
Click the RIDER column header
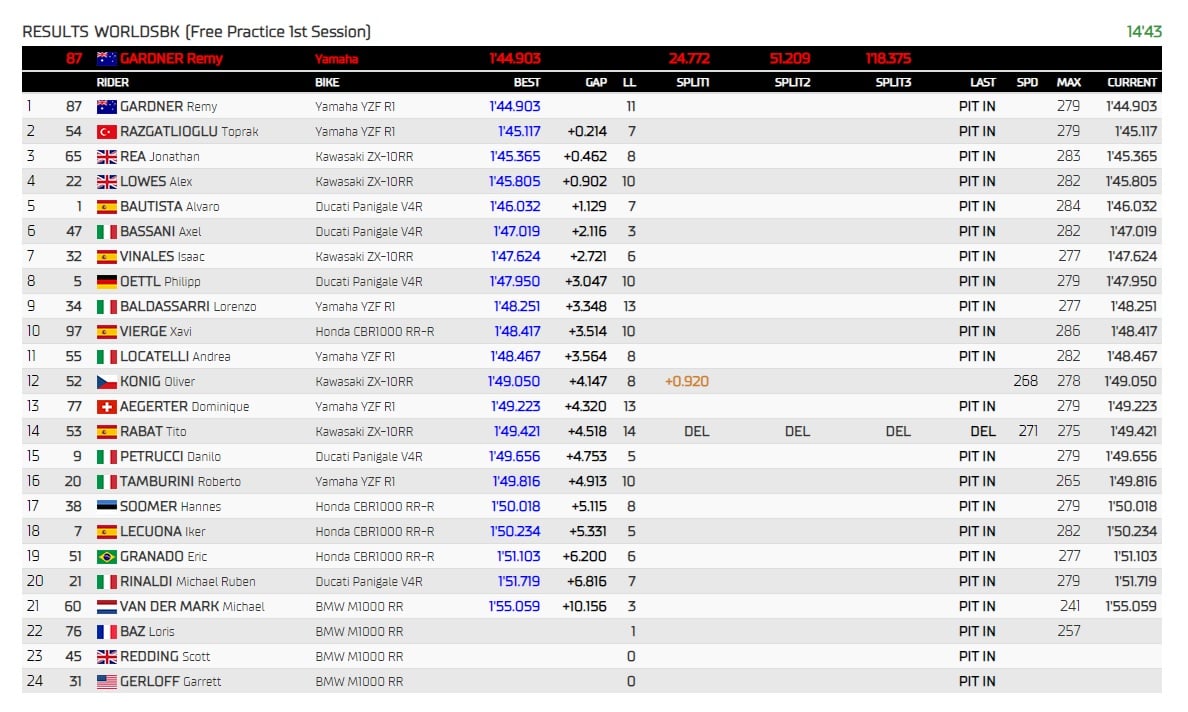113,82
